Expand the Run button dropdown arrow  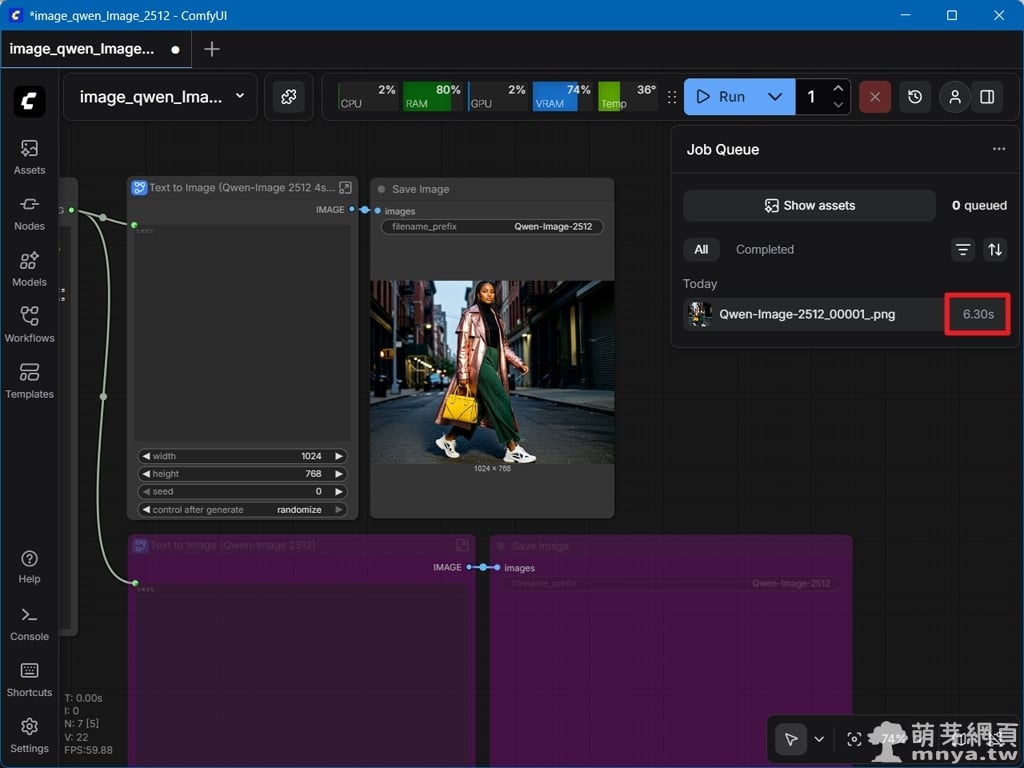coord(775,97)
